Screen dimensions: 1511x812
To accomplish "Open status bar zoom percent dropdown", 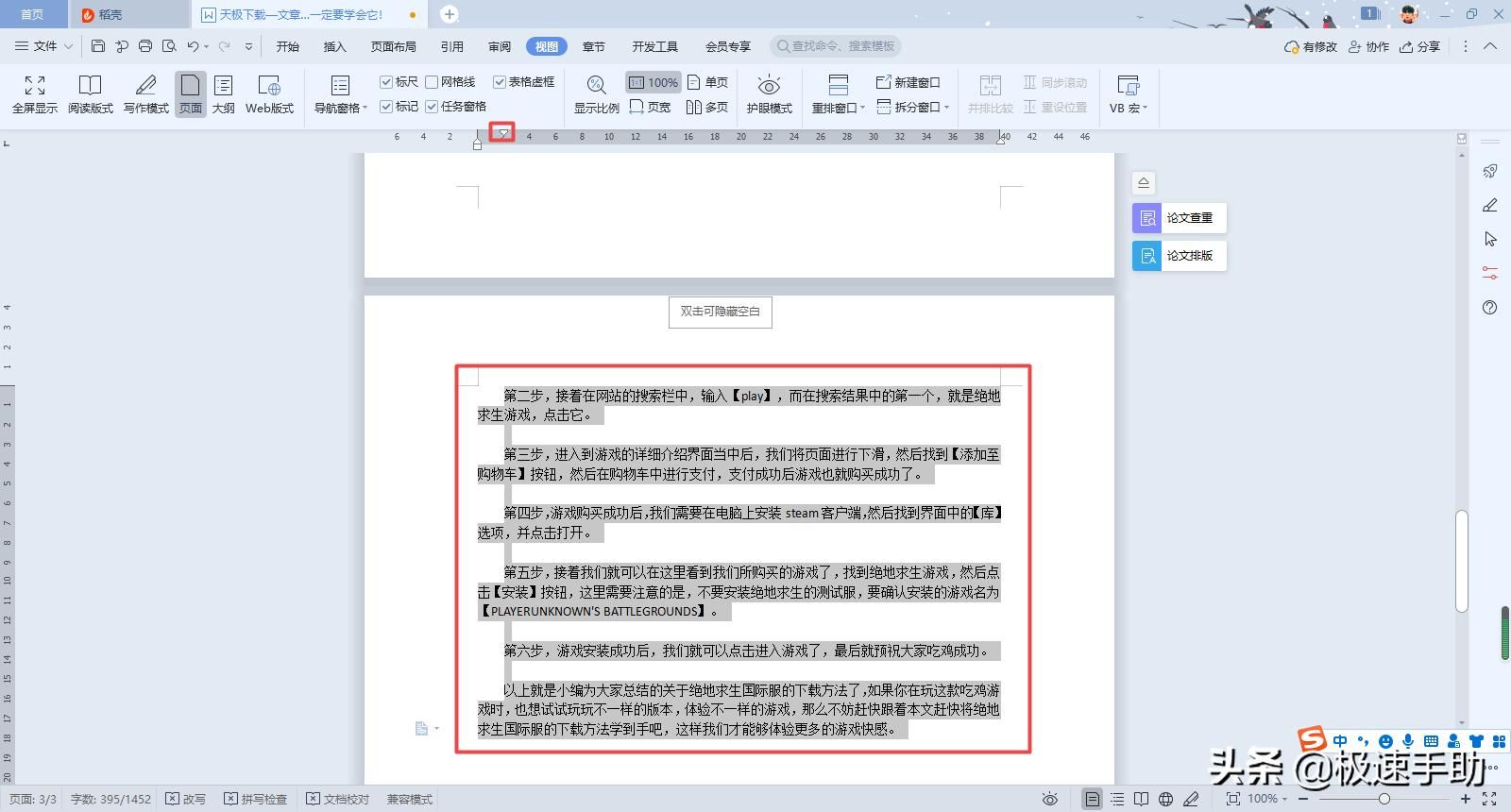I will pos(1284,799).
